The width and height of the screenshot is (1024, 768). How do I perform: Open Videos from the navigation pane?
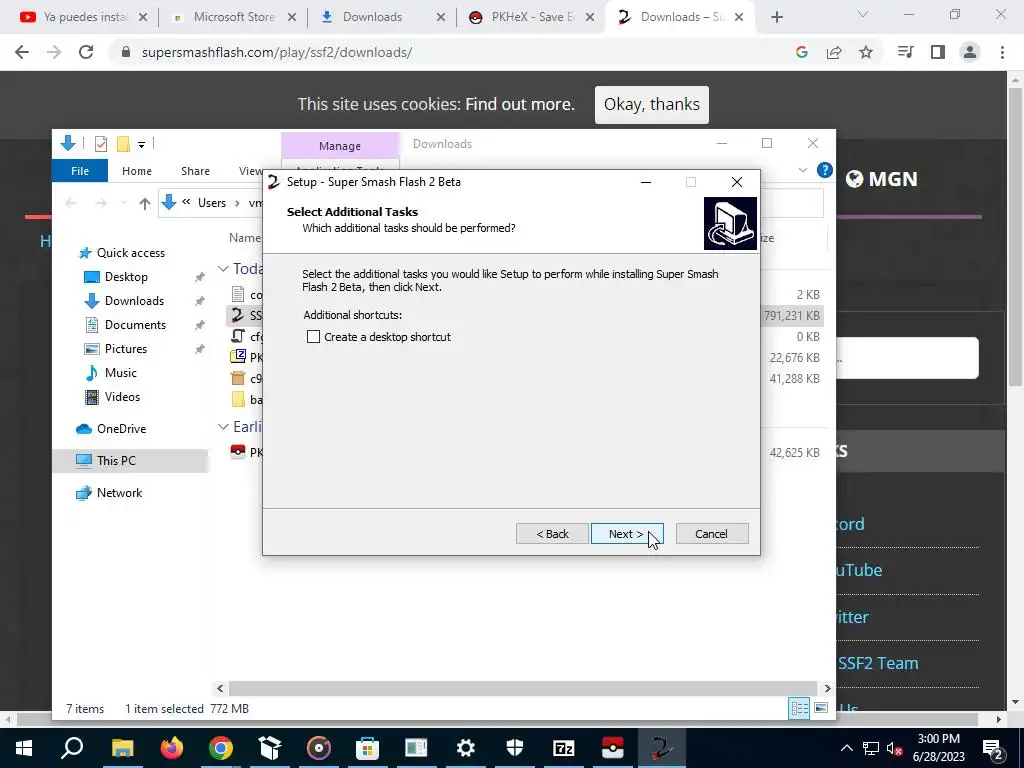122,397
